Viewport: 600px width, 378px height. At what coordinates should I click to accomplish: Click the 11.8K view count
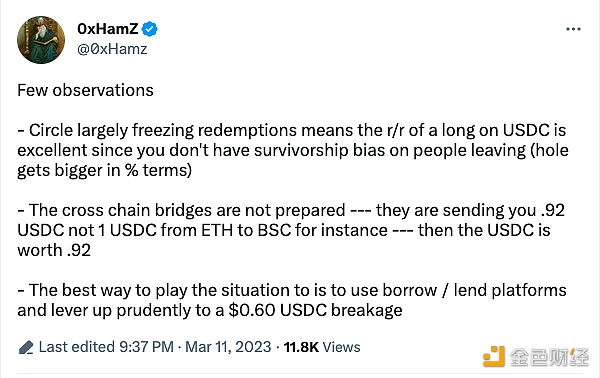(301, 347)
